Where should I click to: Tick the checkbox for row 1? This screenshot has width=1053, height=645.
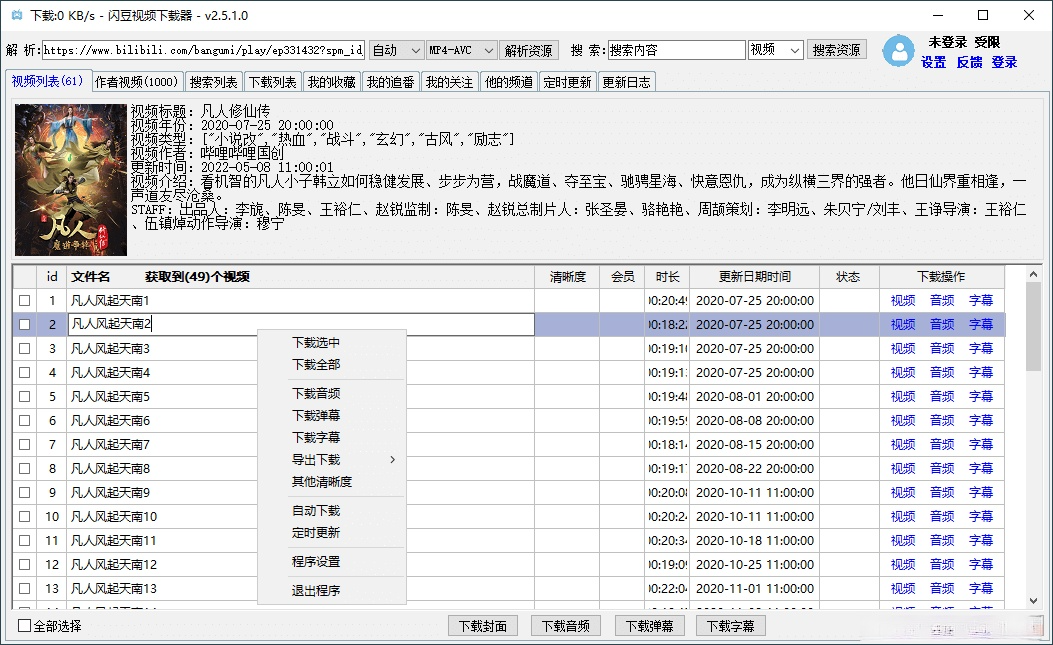tap(24, 301)
